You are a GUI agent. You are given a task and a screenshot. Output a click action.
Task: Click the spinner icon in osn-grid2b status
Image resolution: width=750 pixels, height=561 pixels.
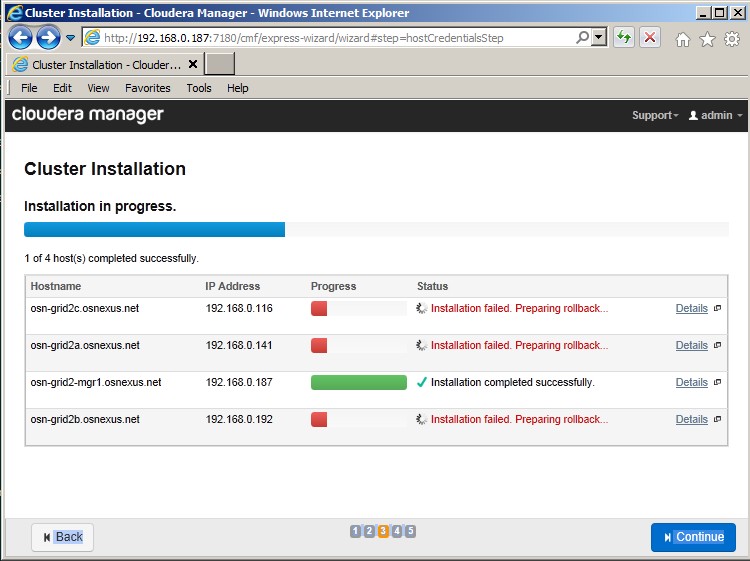click(x=421, y=419)
